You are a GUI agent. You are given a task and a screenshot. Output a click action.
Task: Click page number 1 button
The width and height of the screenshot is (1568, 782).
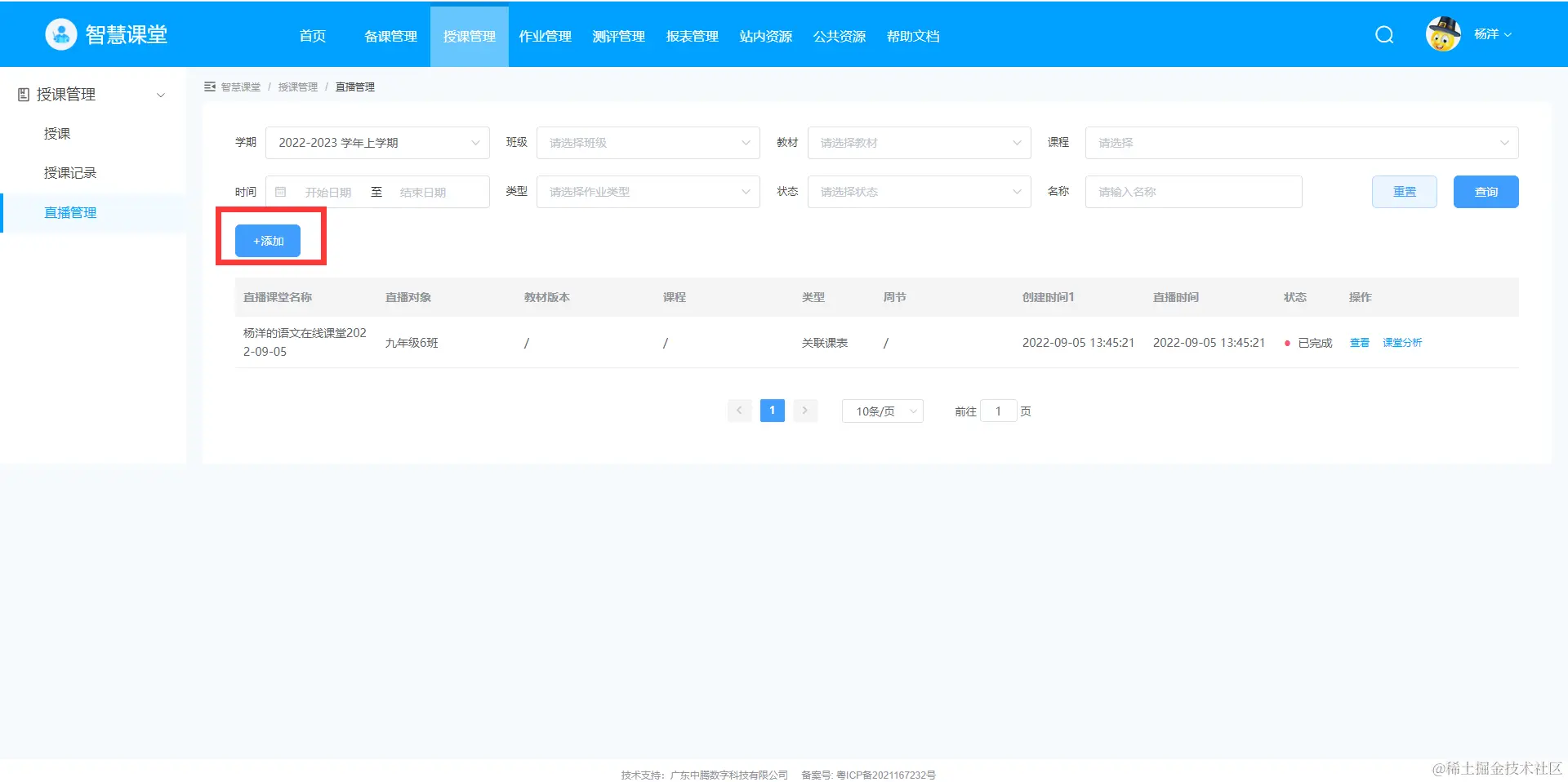772,411
